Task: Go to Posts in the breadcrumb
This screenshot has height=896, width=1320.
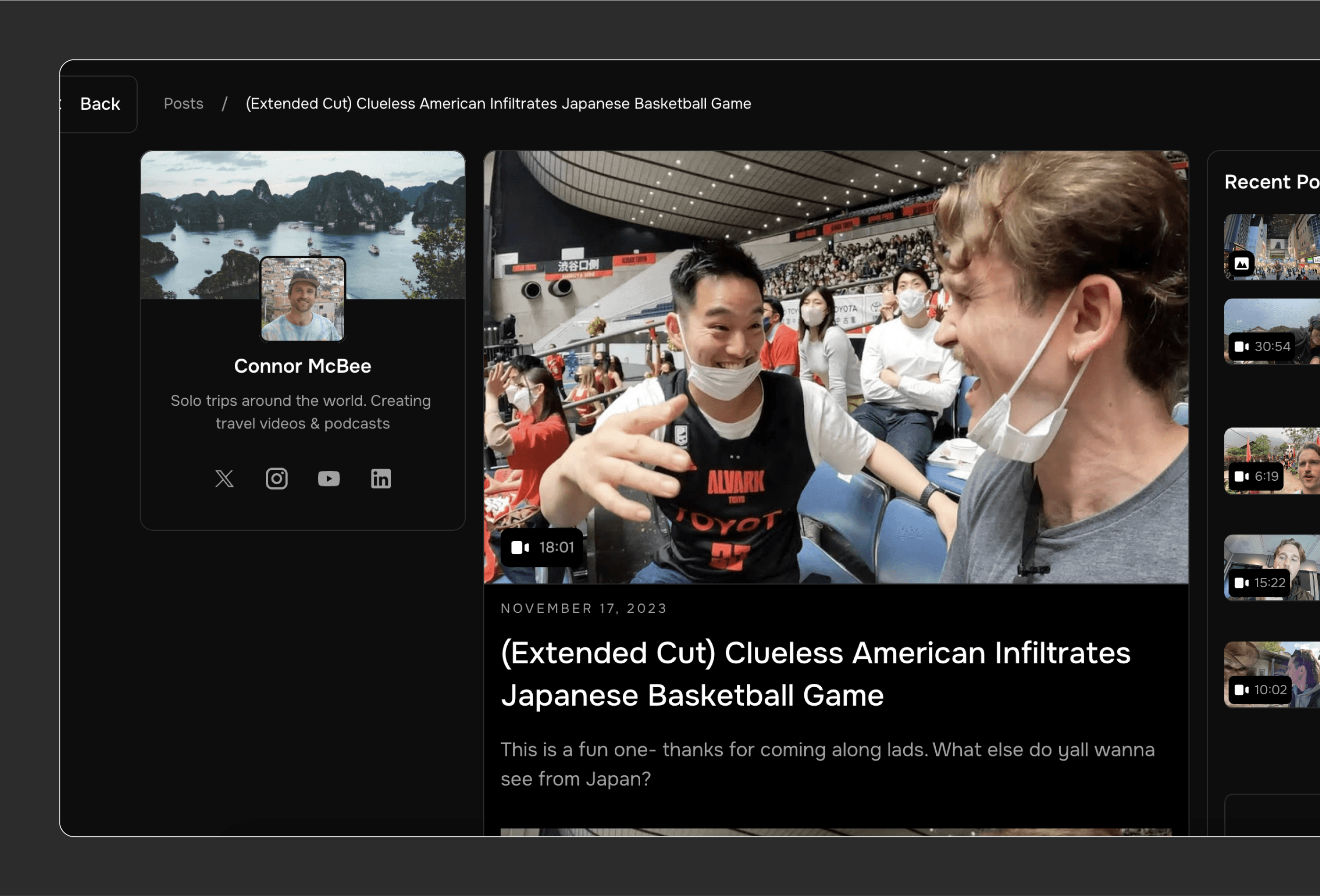Action: tap(183, 104)
